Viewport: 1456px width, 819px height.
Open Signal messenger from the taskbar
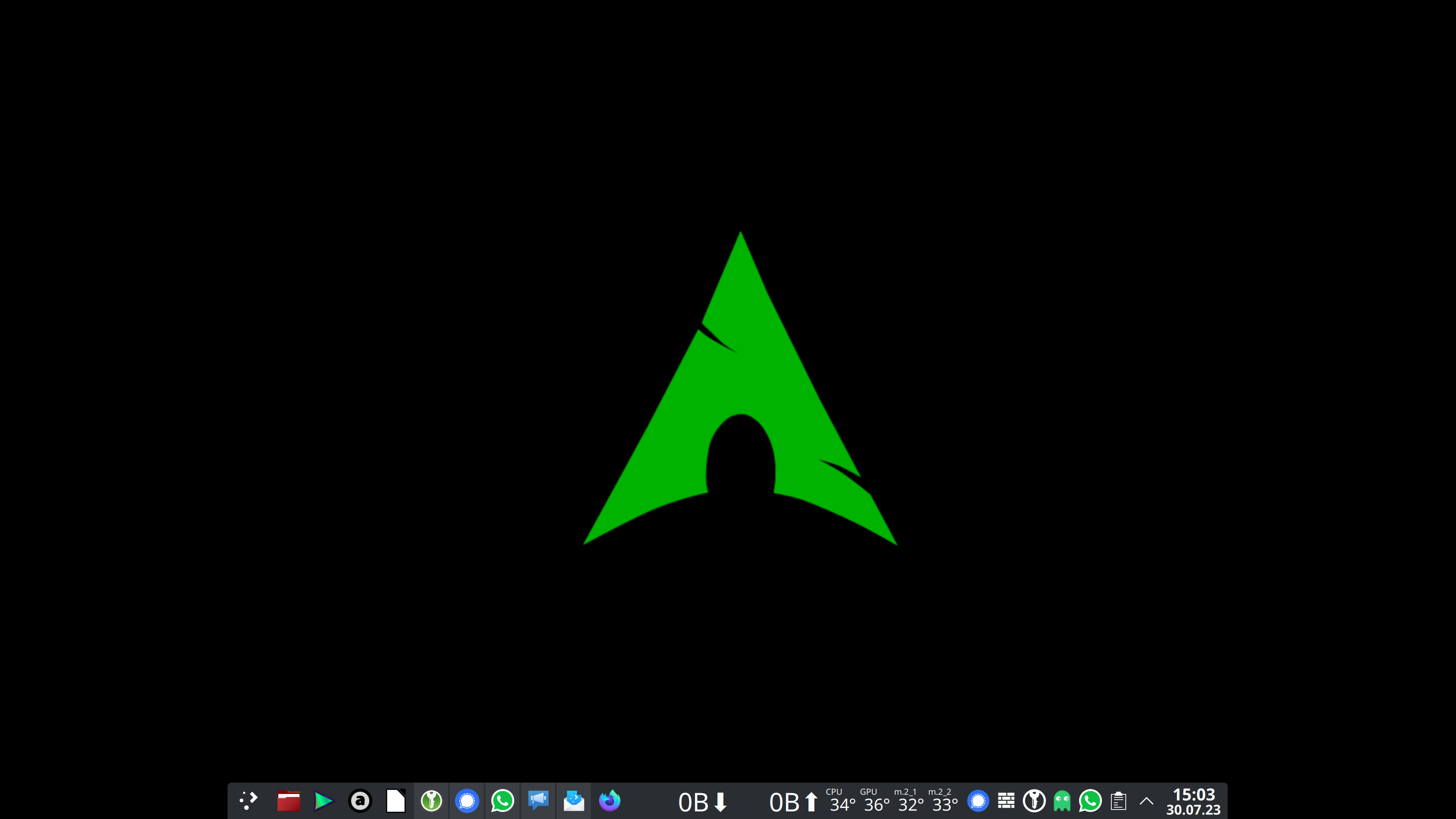point(466,800)
